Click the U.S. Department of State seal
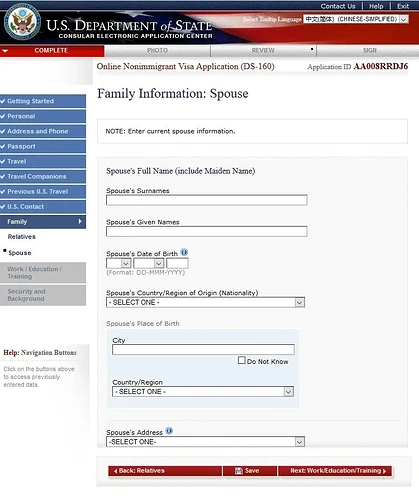The width and height of the screenshot is (419, 500). (22, 22)
